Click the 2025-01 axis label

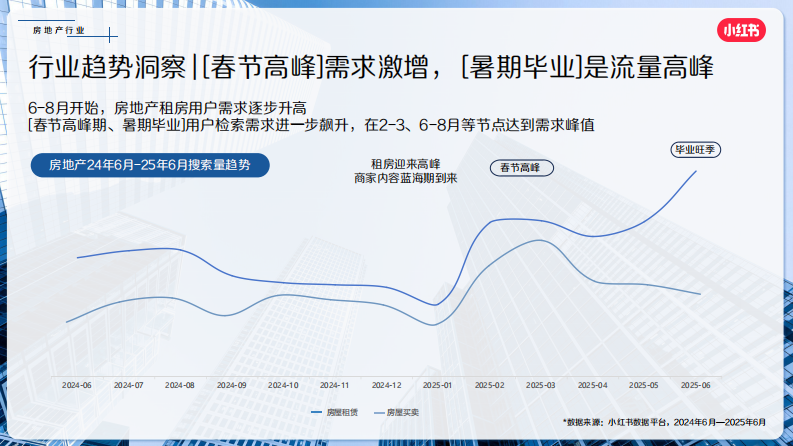(437, 385)
